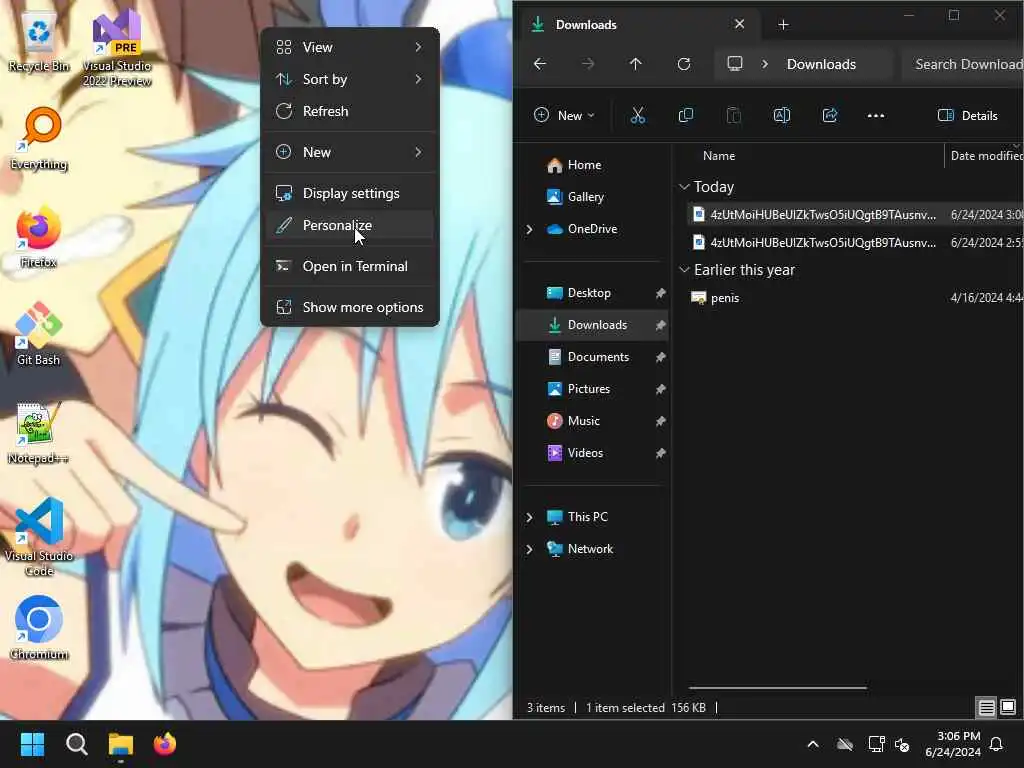1024x768 pixels.
Task: Switch to details list view in status bar
Action: pyautogui.click(x=986, y=707)
